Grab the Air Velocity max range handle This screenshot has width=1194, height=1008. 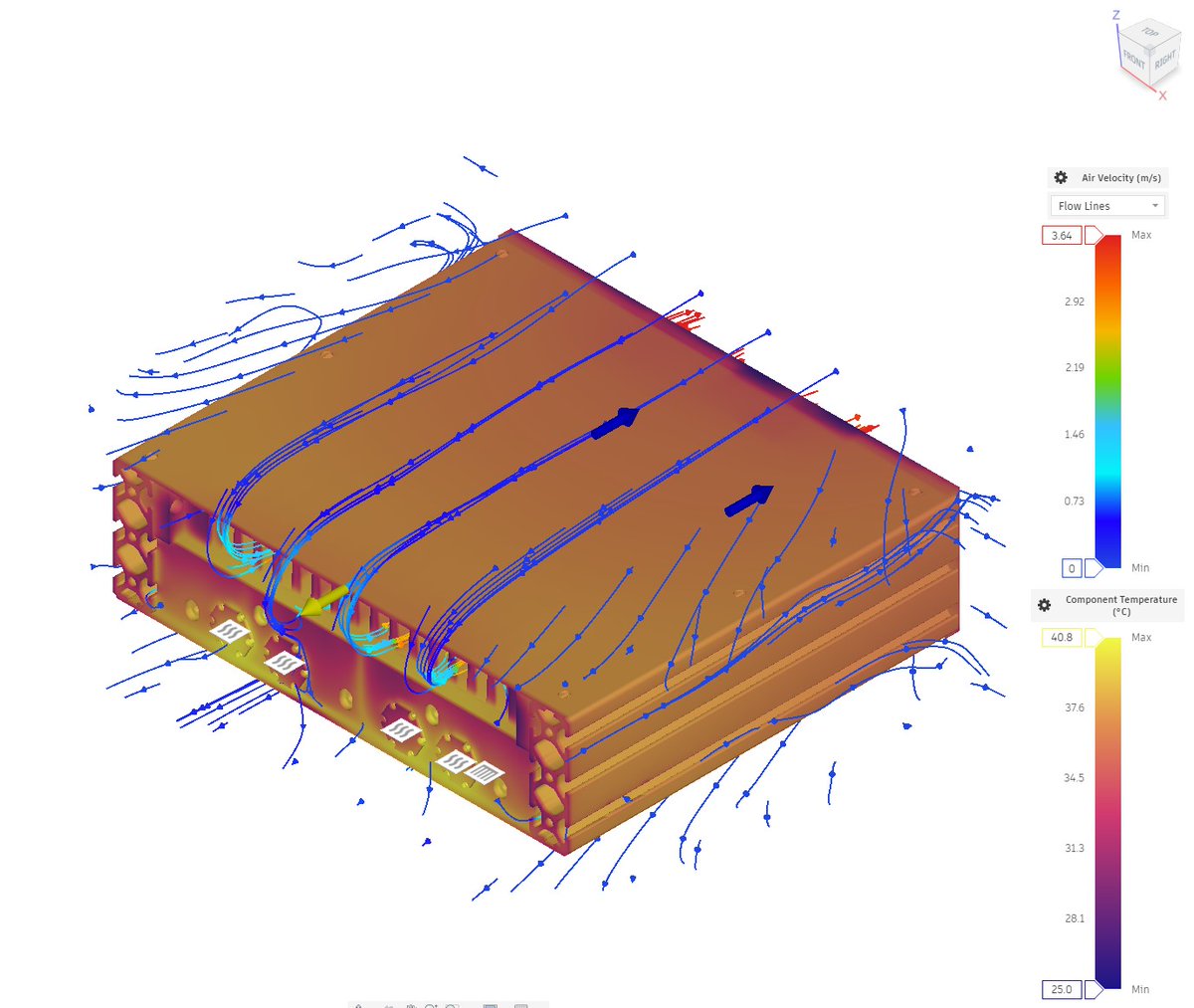tap(1093, 236)
